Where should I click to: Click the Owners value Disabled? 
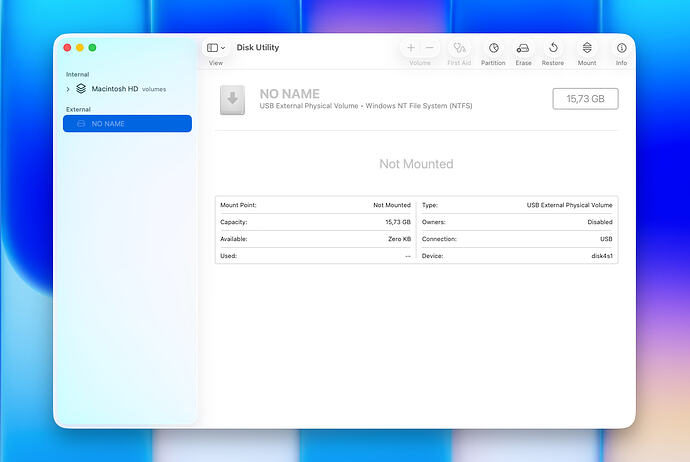tap(600, 222)
